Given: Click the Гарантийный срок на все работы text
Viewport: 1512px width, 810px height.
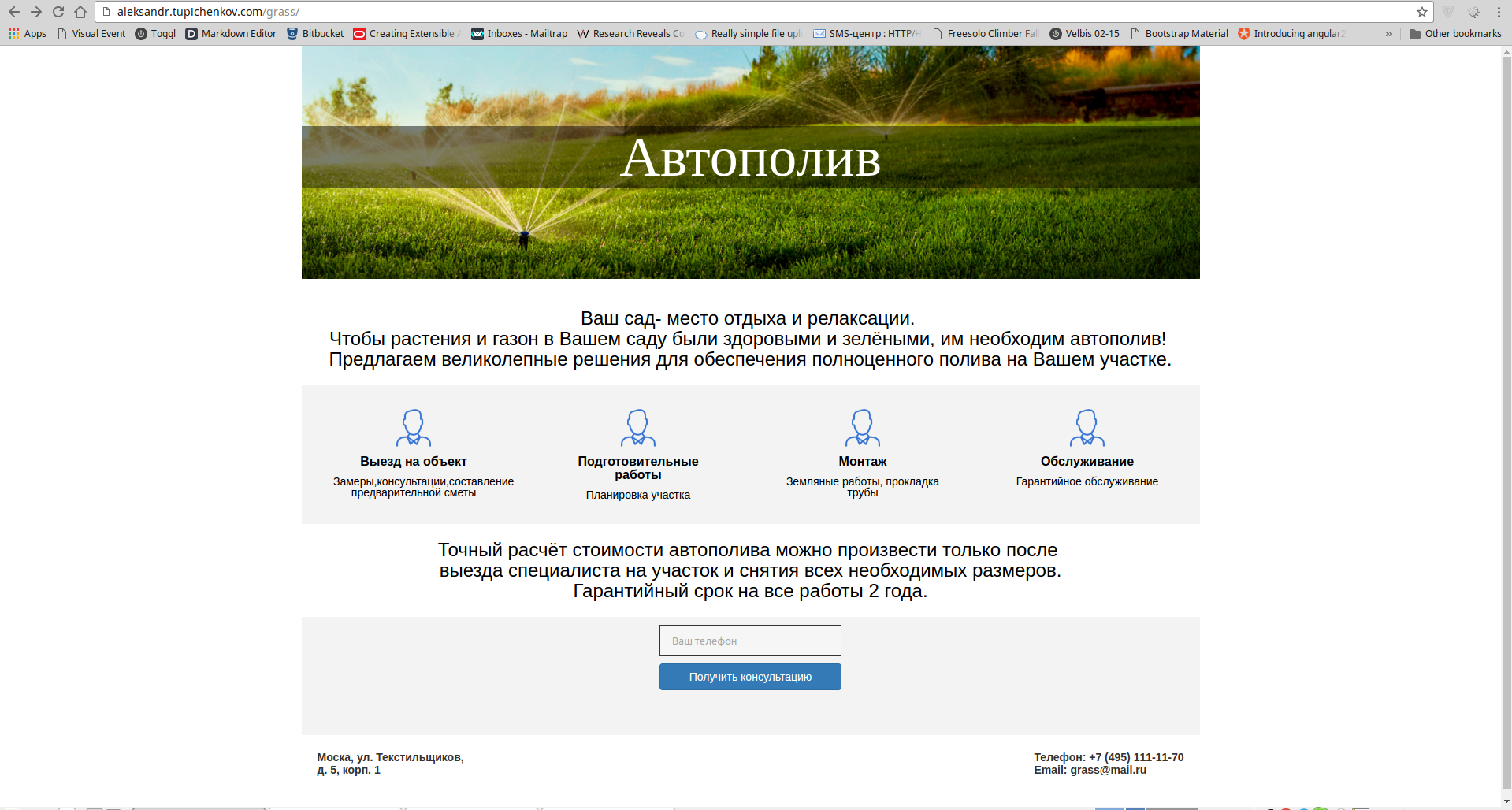Looking at the screenshot, I should tap(750, 591).
